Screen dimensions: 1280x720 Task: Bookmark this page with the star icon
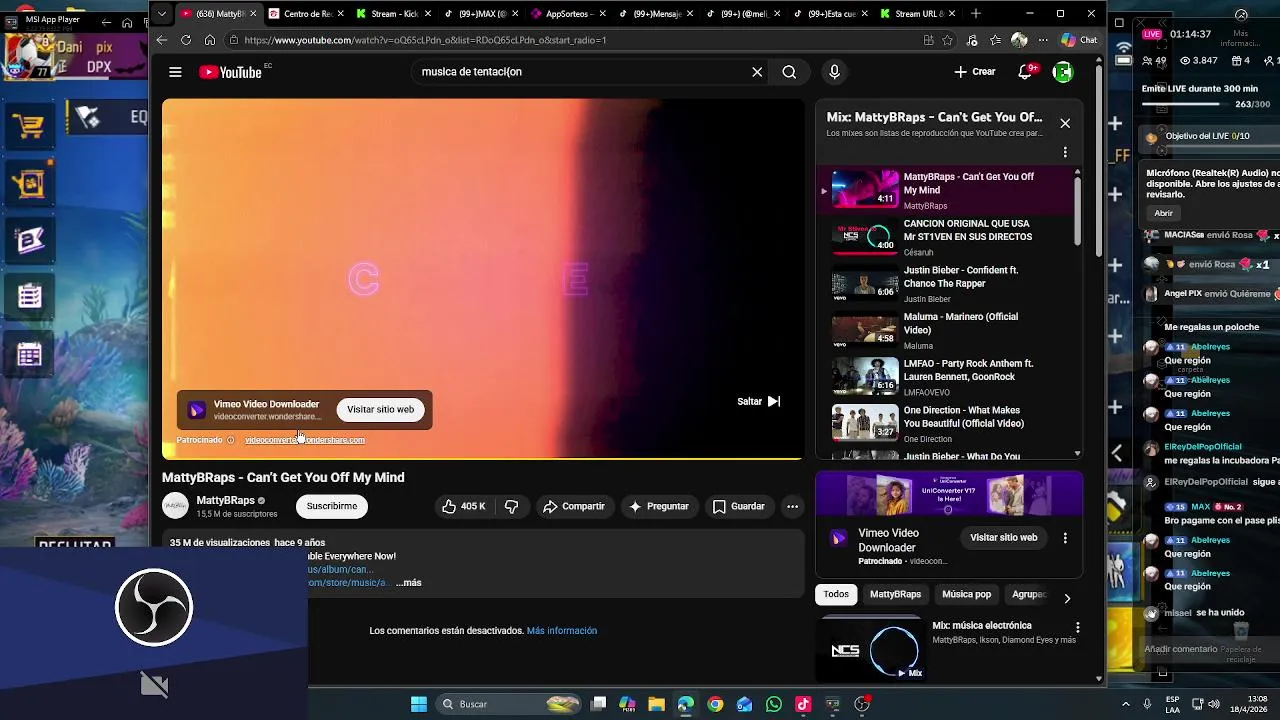[x=947, y=40]
